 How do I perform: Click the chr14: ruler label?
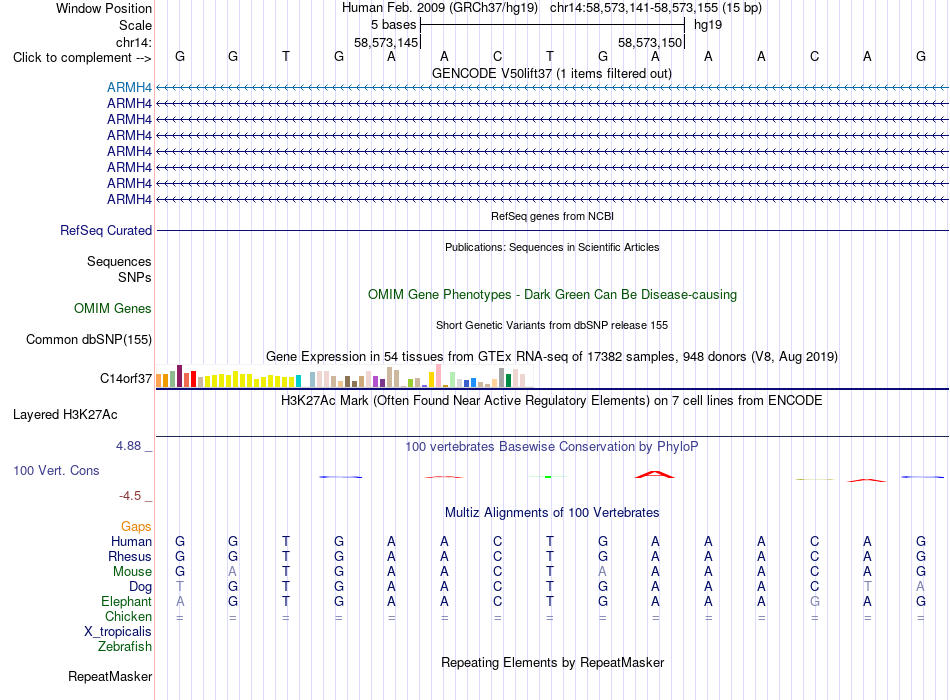click(x=133, y=42)
